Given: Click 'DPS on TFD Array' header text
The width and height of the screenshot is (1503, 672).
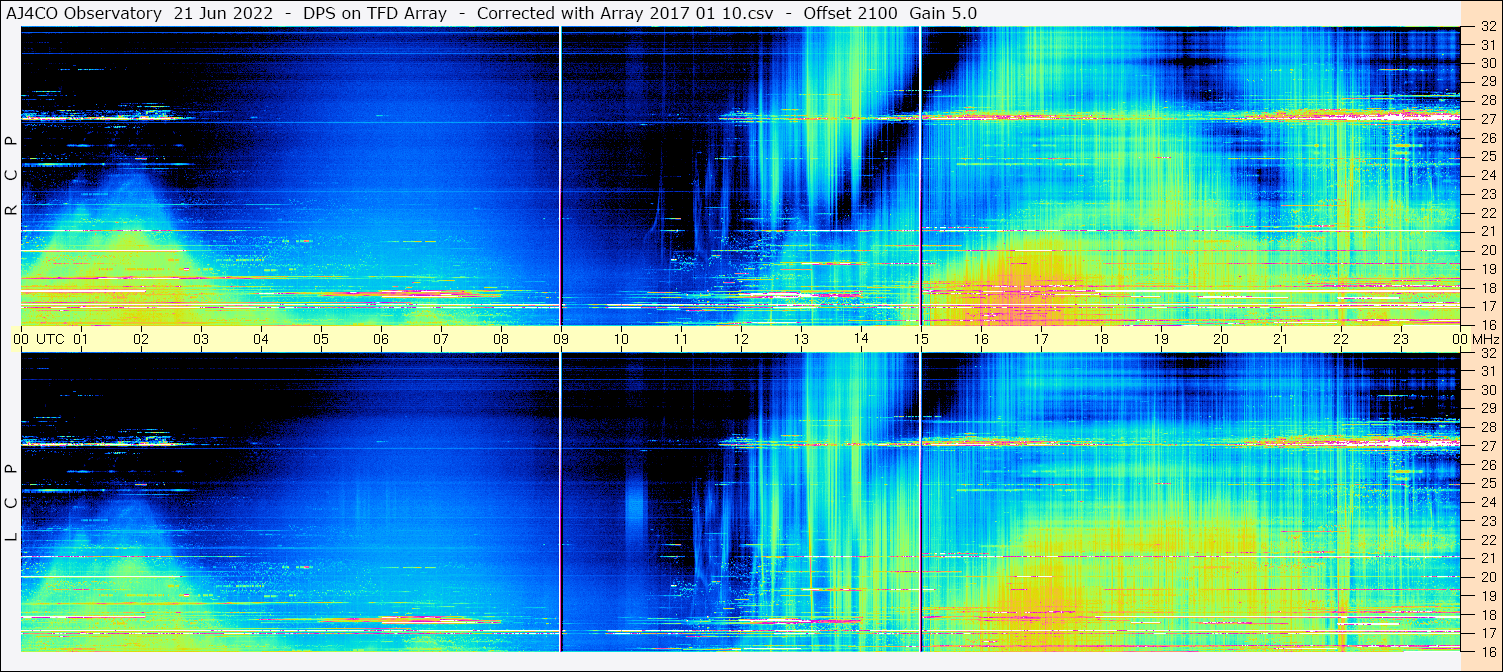Looking at the screenshot, I should 375,14.
